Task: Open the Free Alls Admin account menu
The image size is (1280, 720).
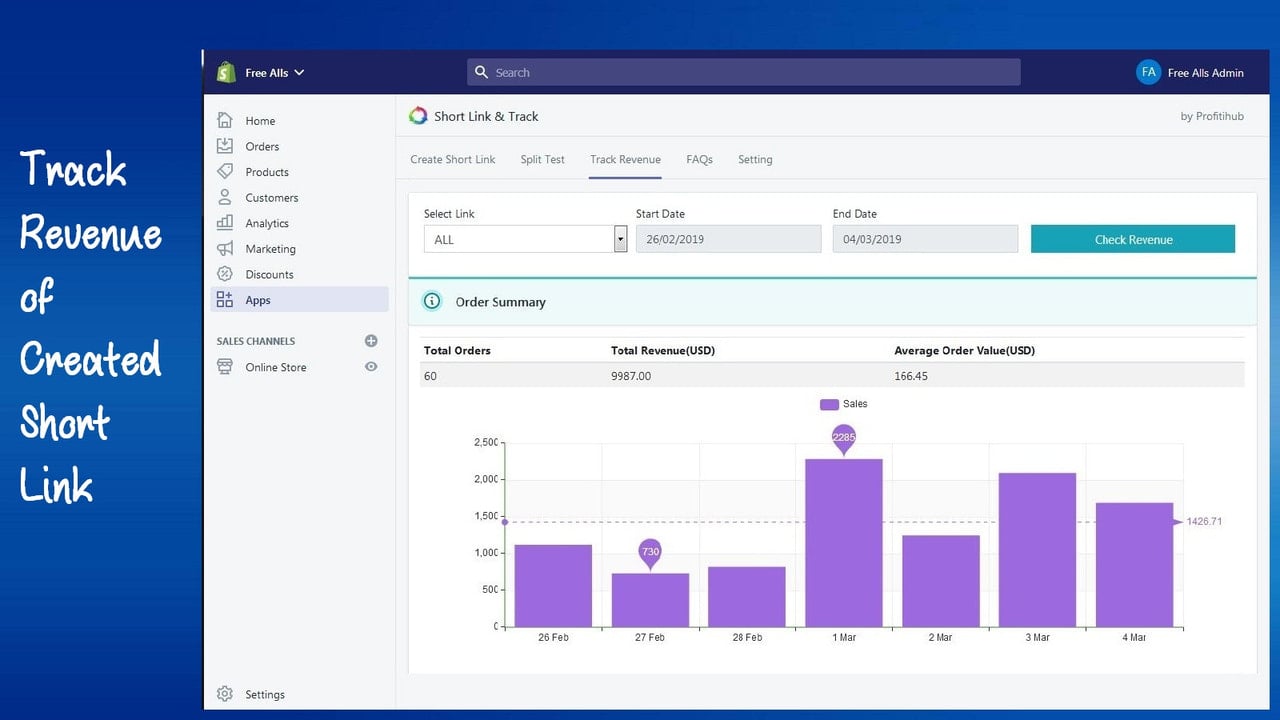Action: (1190, 72)
